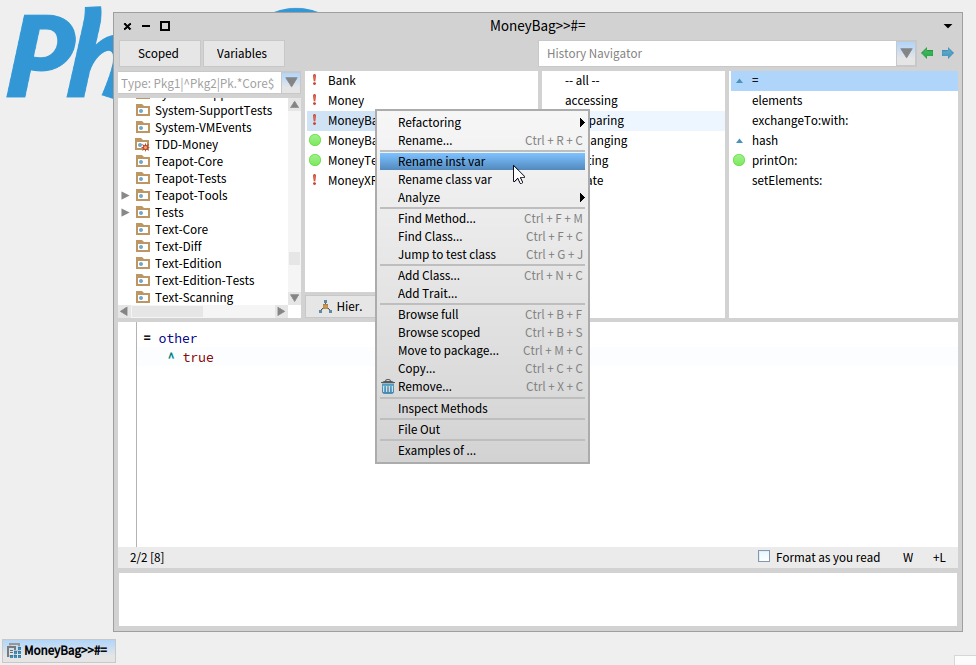Viewport: 976px width, 665px height.
Task: Click the green status circle beside printOn:
Action: click(x=739, y=160)
